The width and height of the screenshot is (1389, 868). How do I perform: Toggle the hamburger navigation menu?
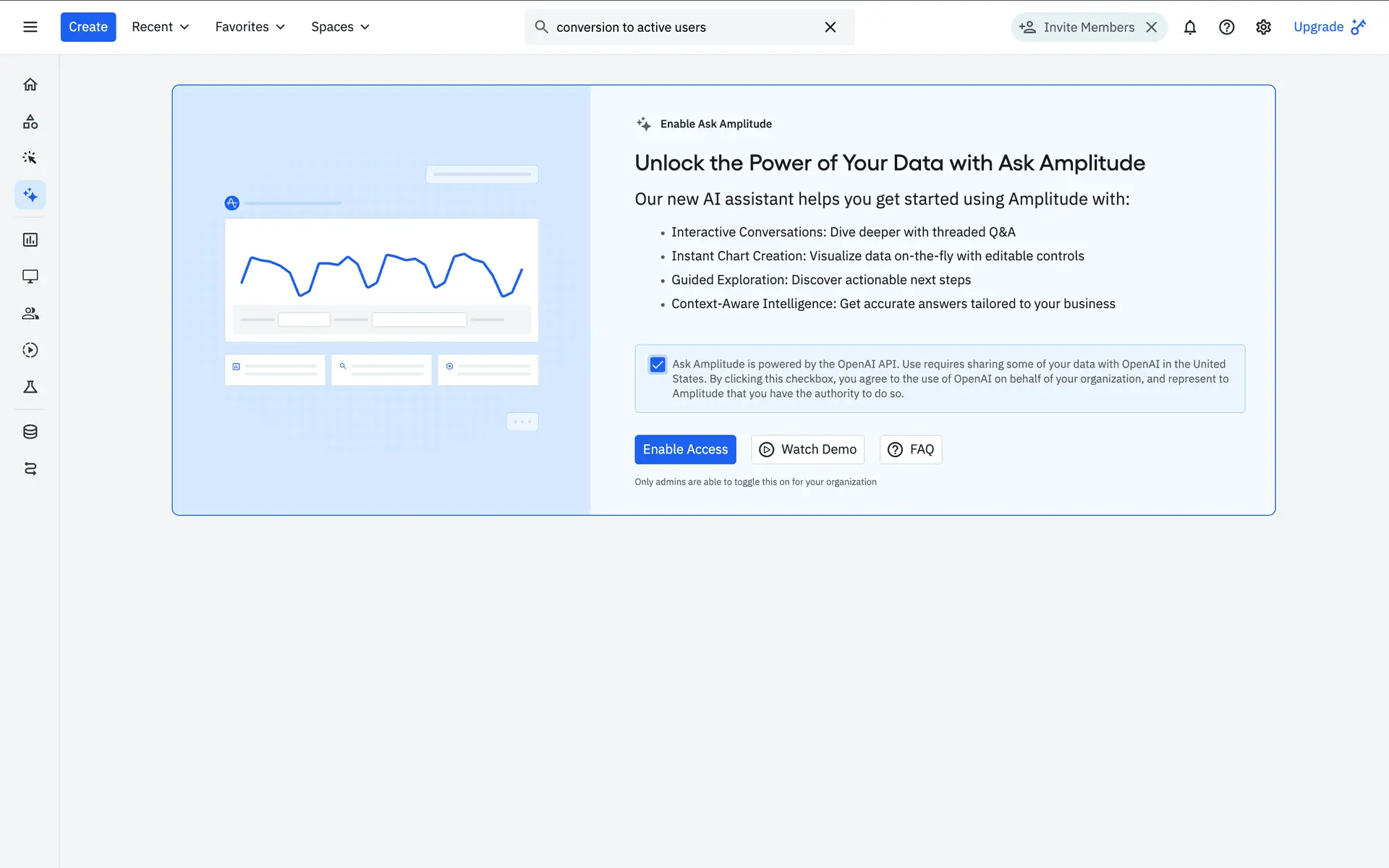pos(30,27)
